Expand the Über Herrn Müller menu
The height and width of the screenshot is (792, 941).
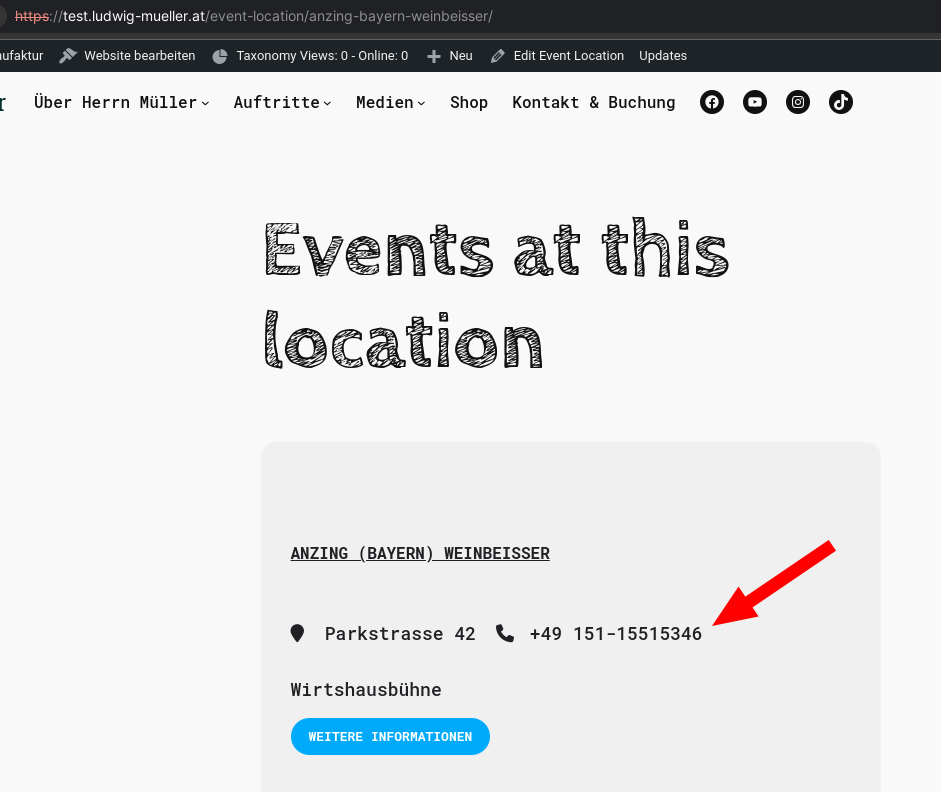(121, 103)
